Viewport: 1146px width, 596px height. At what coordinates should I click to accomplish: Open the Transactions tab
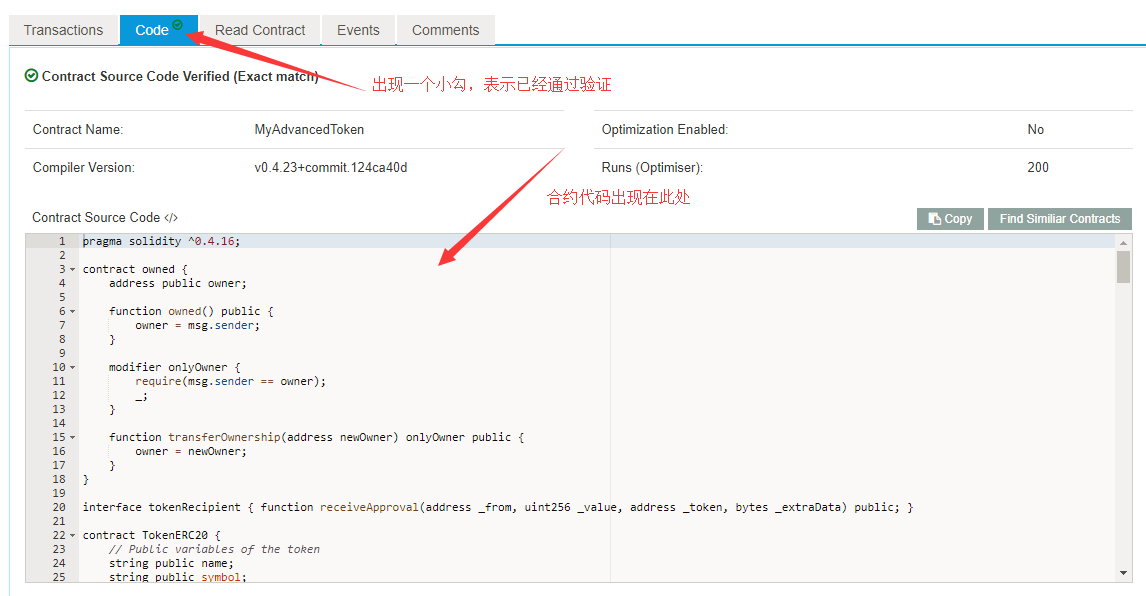64,30
